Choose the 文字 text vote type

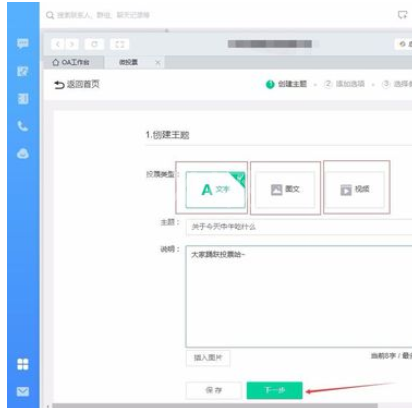215,190
